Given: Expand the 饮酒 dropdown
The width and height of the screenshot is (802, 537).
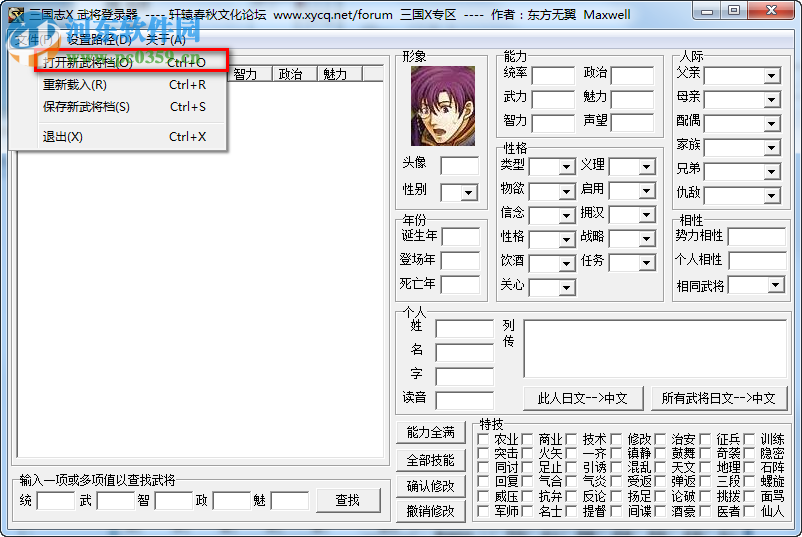Looking at the screenshot, I should (x=566, y=263).
